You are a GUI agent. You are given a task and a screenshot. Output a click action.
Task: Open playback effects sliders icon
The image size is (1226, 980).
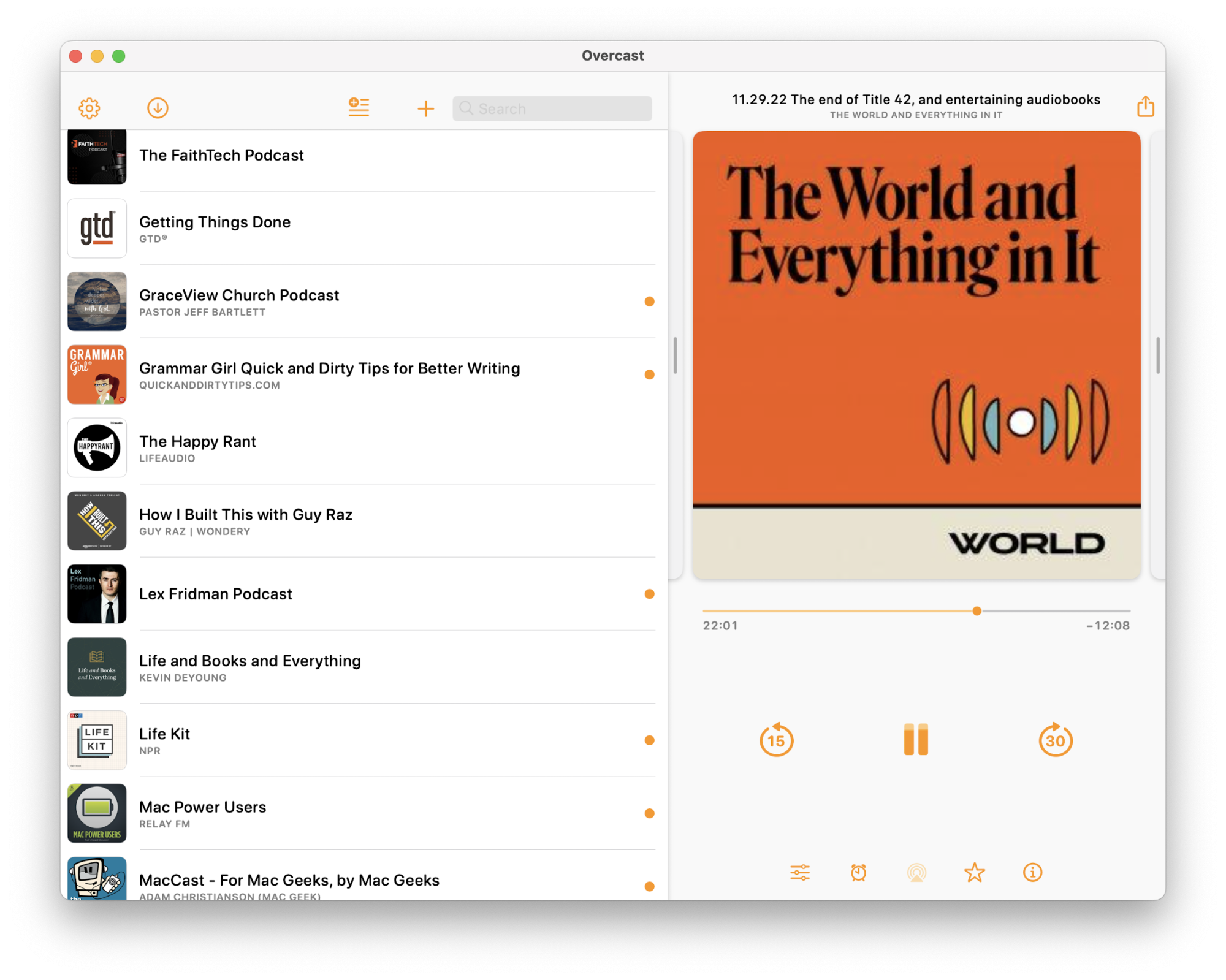(800, 872)
